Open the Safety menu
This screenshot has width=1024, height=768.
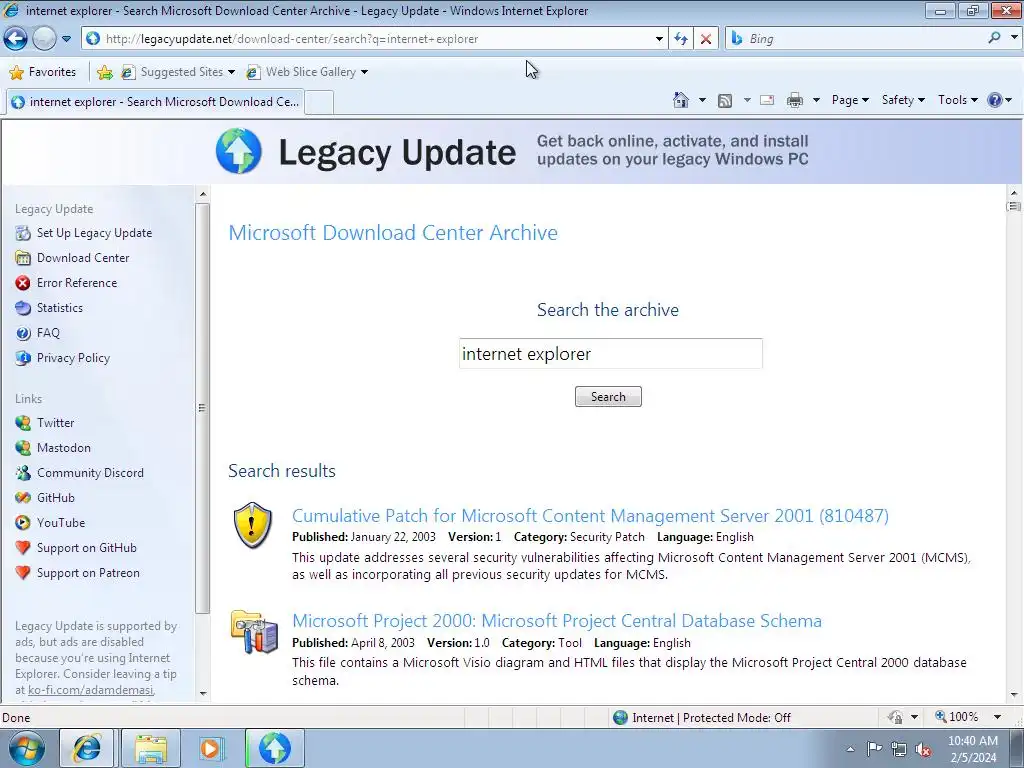(x=903, y=100)
